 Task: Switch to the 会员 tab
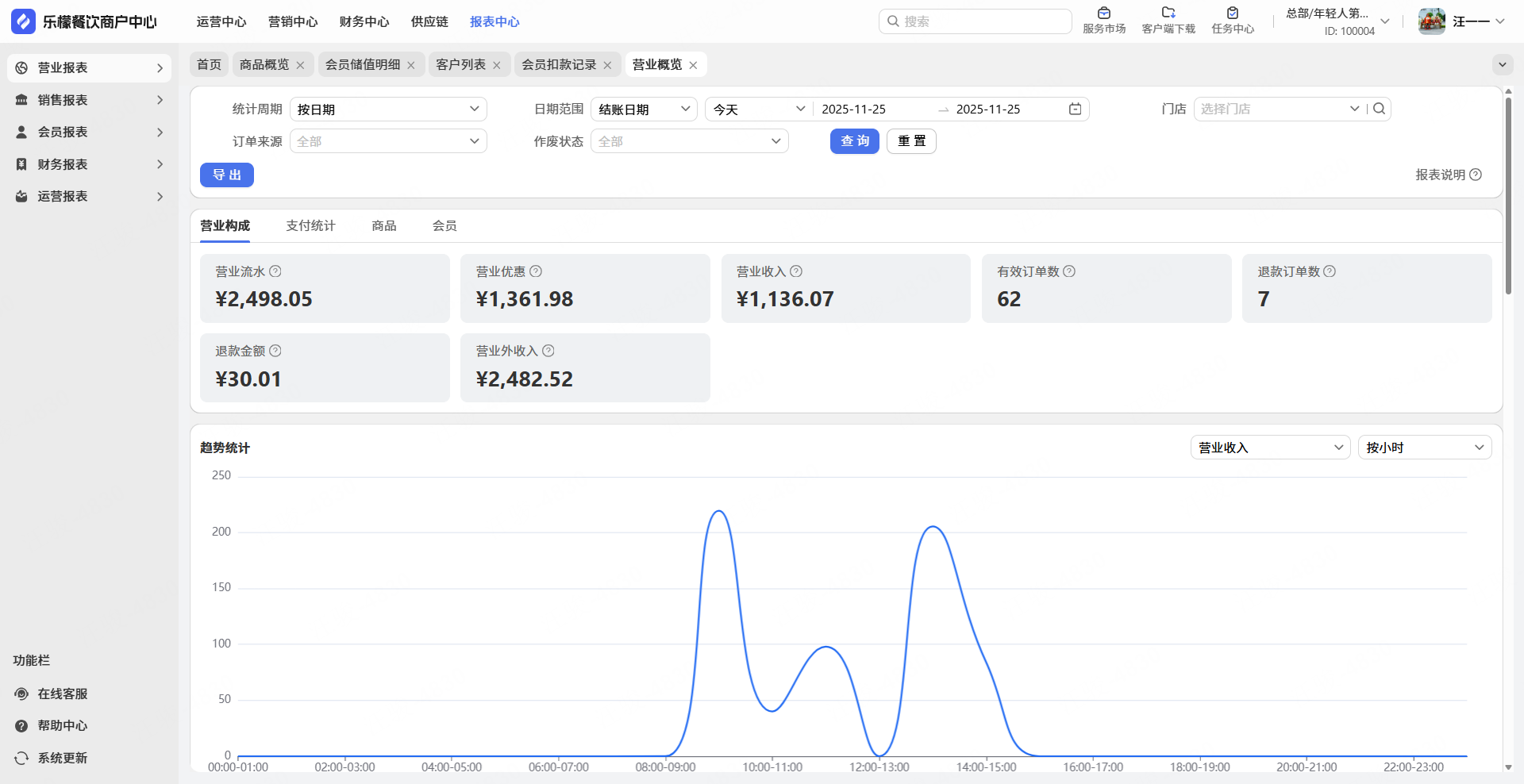pyautogui.click(x=444, y=226)
